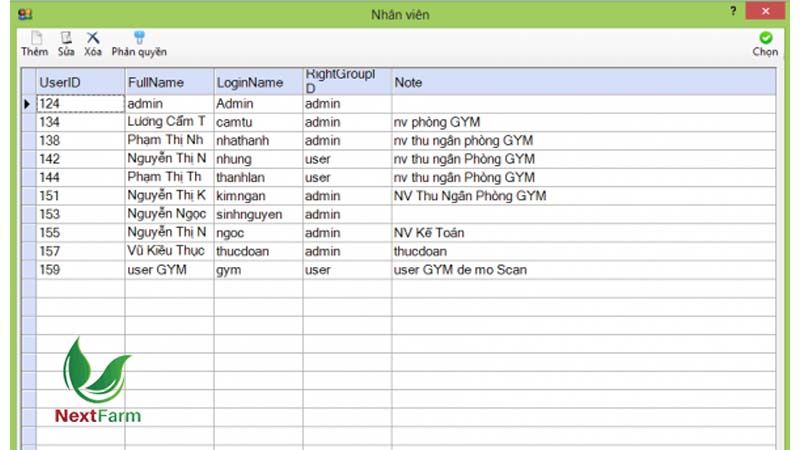Click the nhung login name cell
800x450 pixels.
(257, 159)
